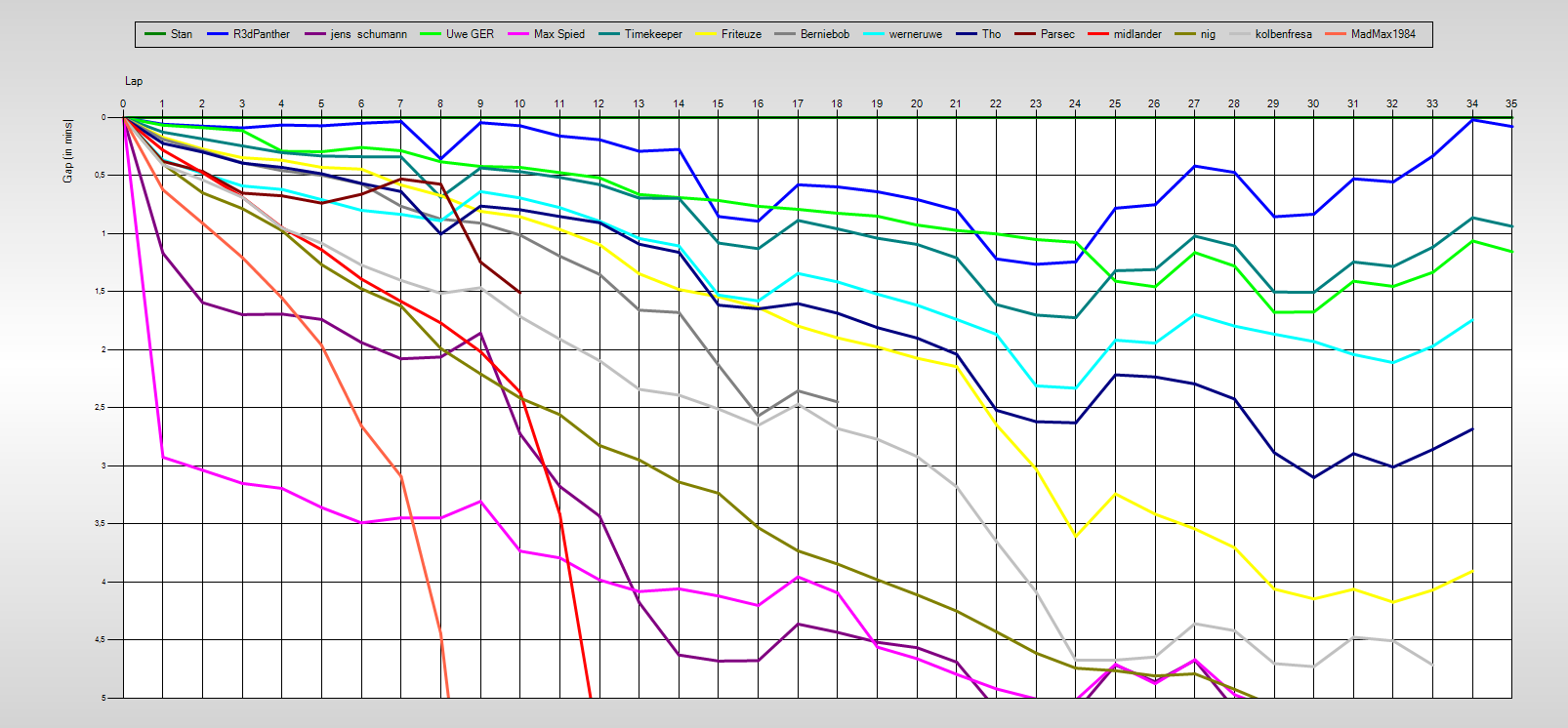Click lap number 22 on the axis
This screenshot has height=728, width=1568.
pyautogui.click(x=996, y=103)
